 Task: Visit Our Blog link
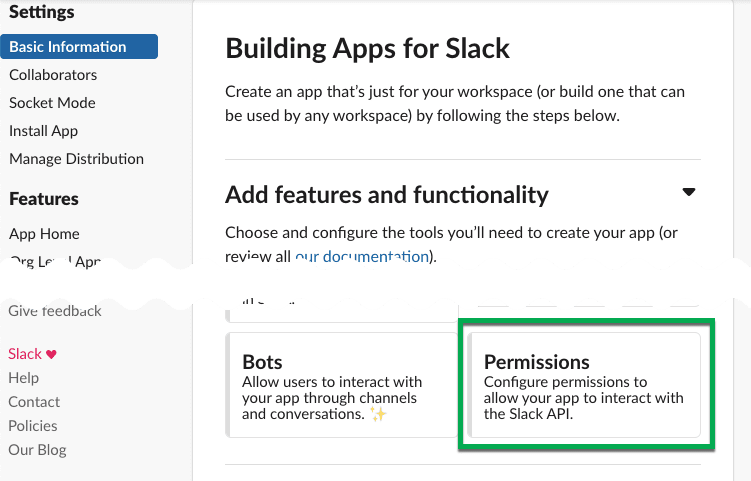pyautogui.click(x=37, y=450)
